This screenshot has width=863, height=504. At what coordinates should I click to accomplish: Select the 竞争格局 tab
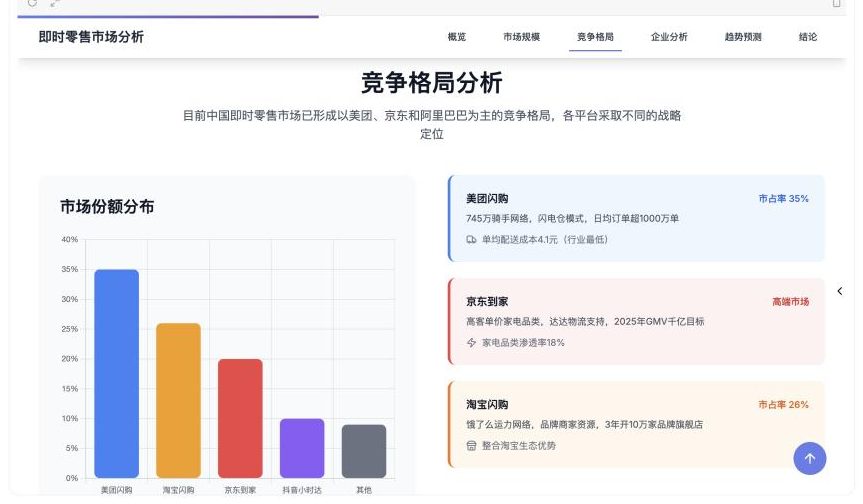coord(595,37)
